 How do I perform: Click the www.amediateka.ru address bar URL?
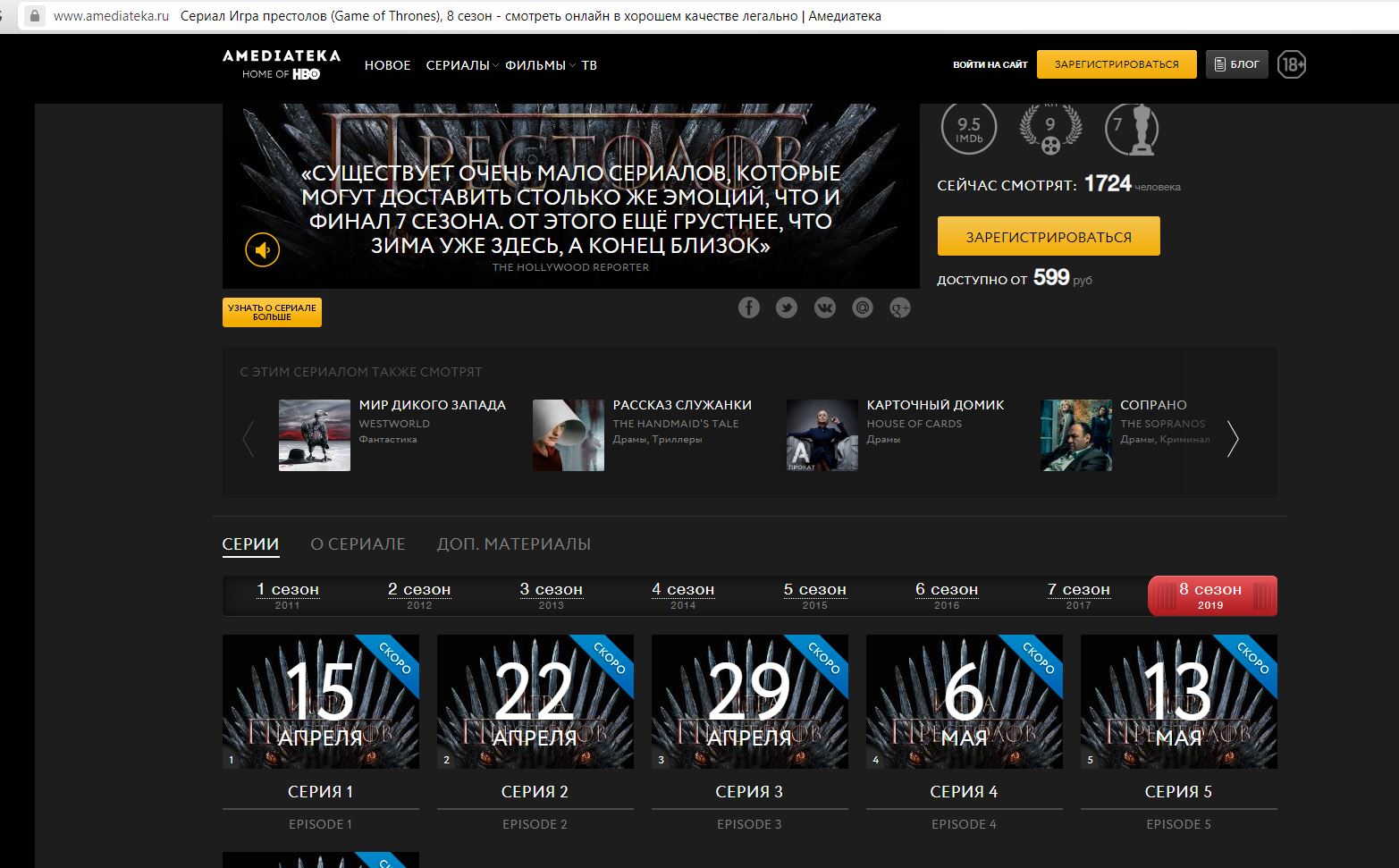point(111,16)
